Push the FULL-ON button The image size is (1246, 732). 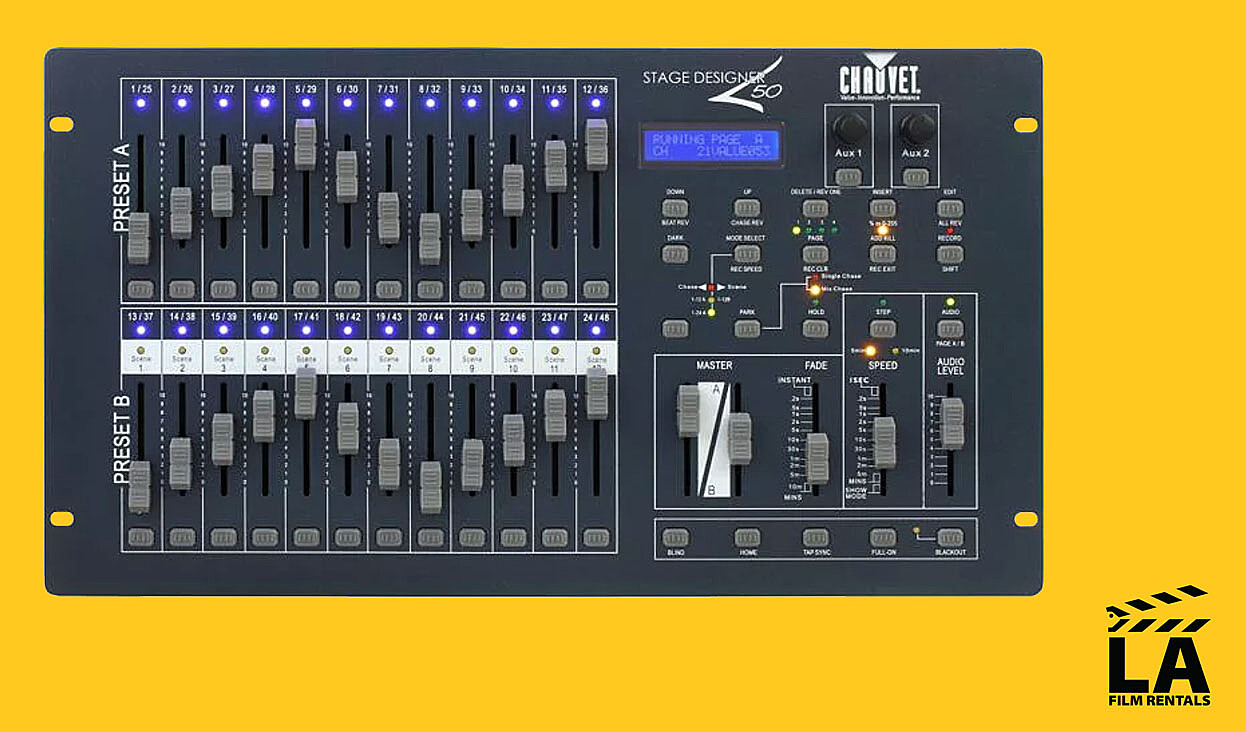coord(882,537)
